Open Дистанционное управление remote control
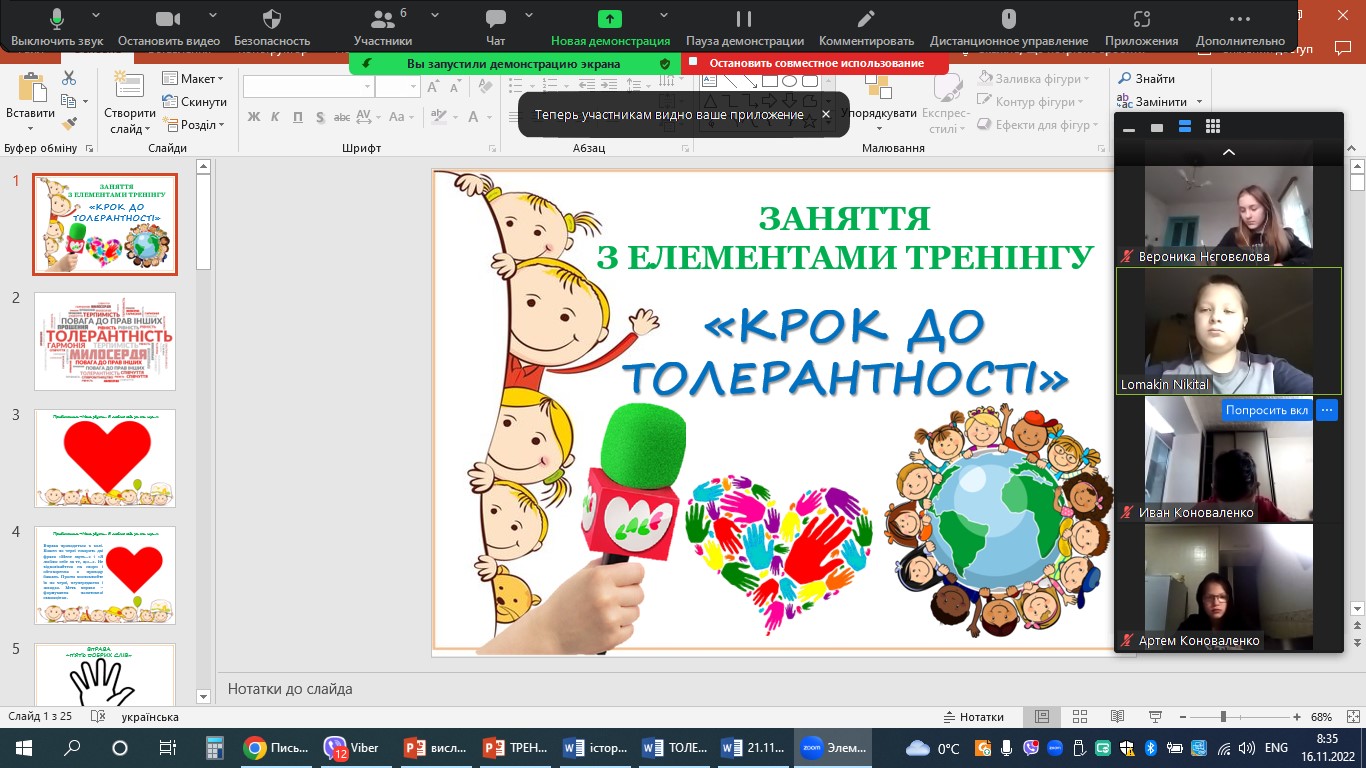 pos(1009,27)
